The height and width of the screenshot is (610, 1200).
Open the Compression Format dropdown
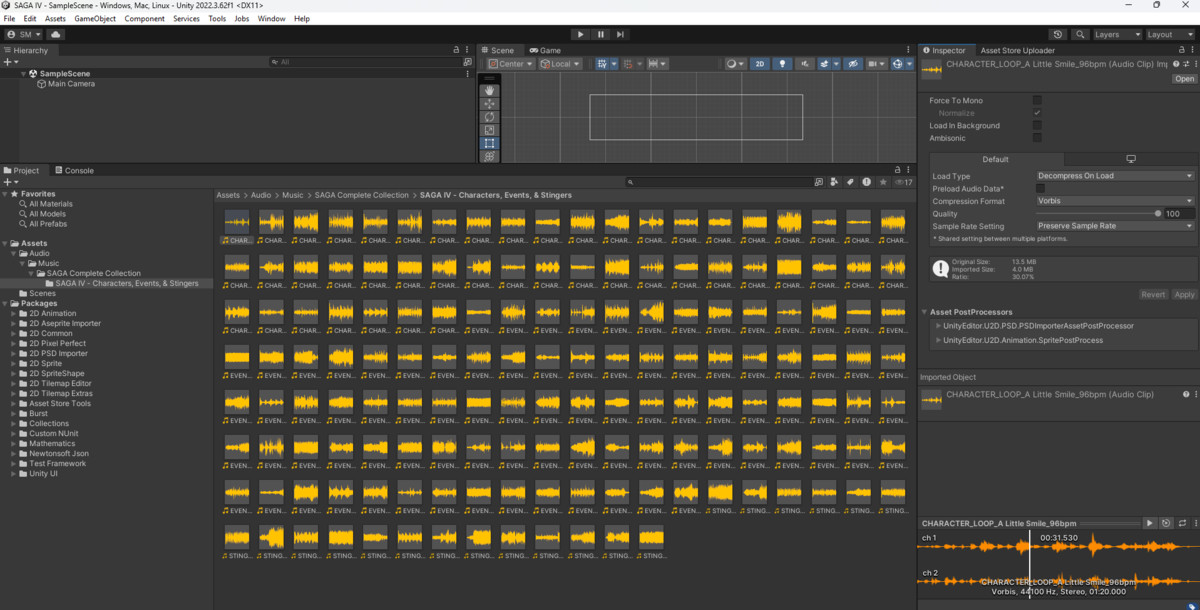click(1114, 201)
